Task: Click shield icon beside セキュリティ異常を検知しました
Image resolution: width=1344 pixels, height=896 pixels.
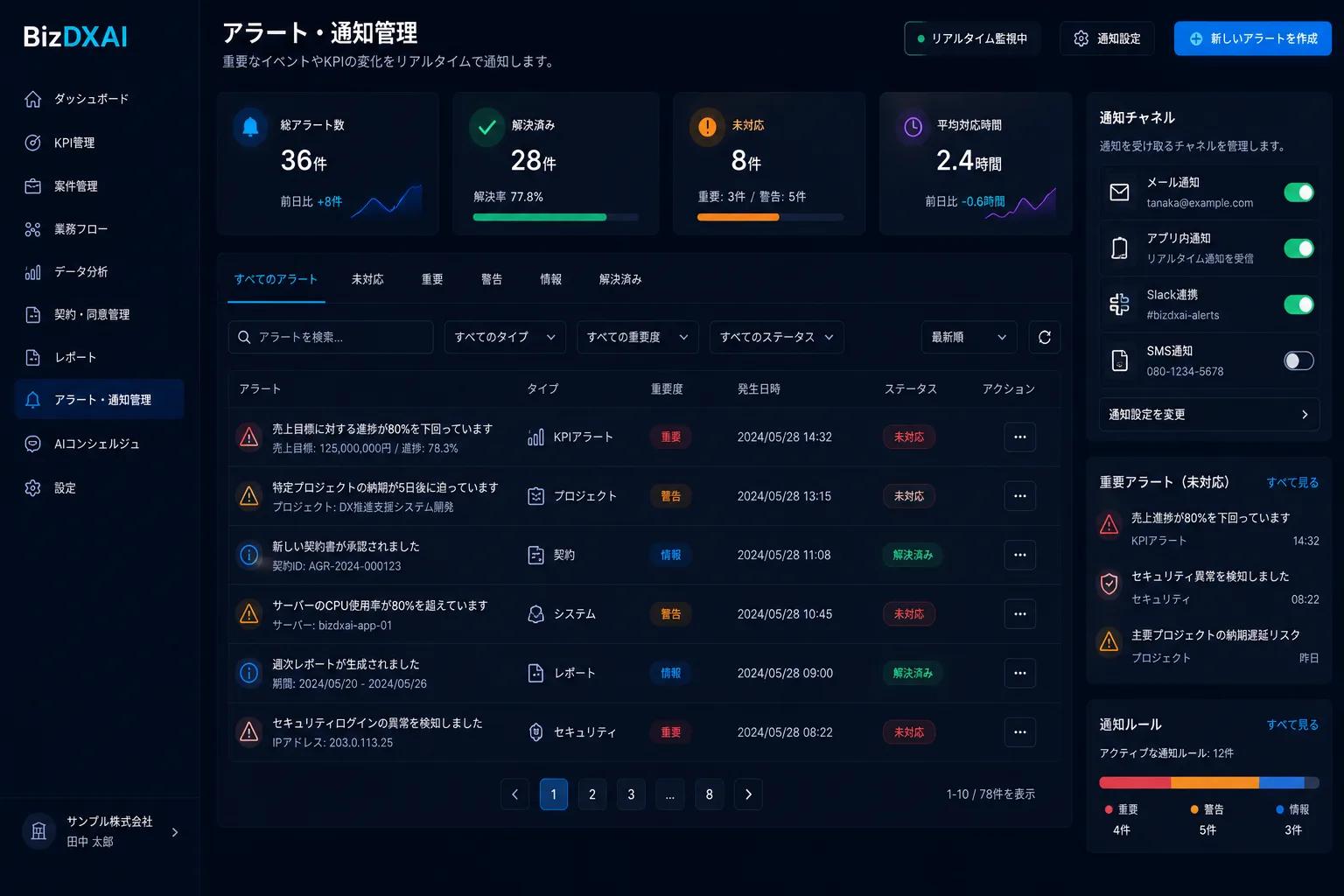Action: [1109, 584]
